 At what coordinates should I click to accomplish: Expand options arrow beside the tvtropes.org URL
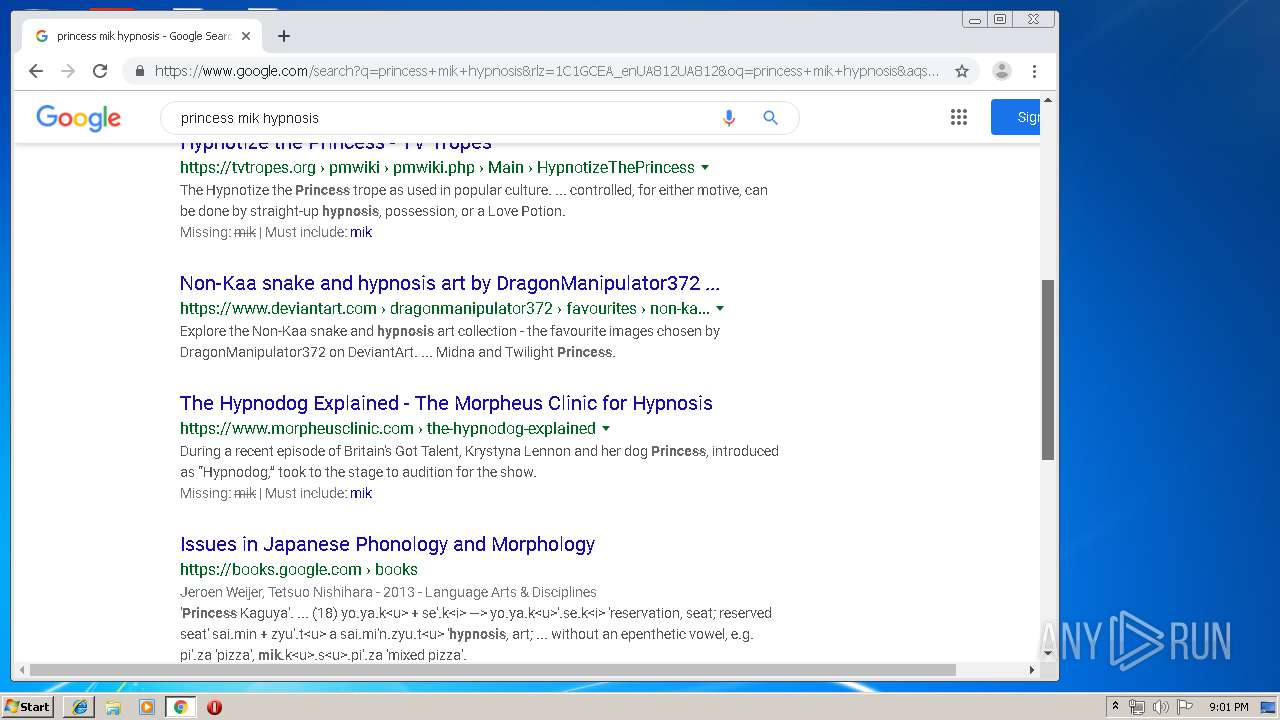[x=705, y=167]
